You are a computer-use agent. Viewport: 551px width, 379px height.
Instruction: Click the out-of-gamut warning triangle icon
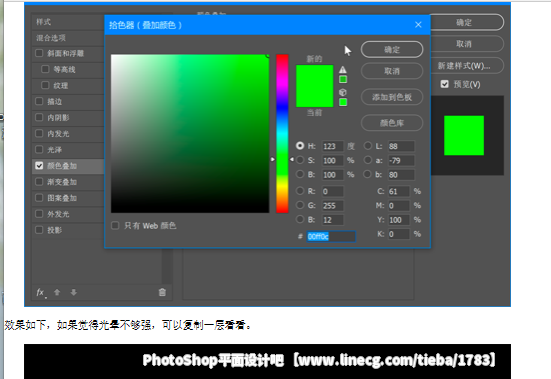[x=343, y=70]
